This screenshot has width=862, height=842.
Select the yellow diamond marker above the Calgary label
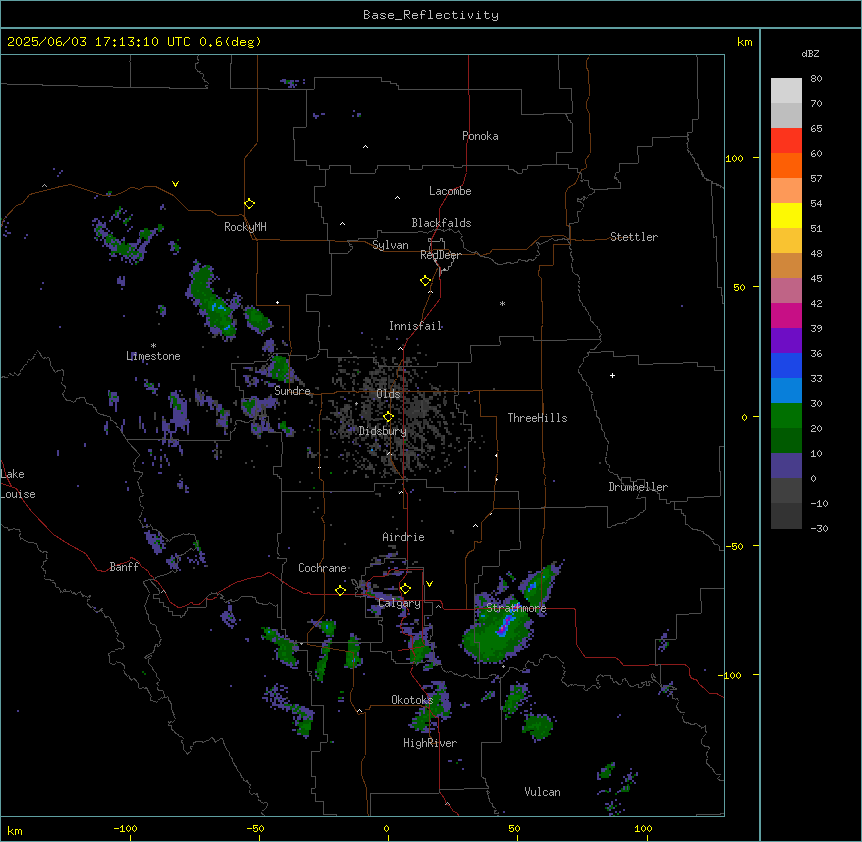pos(405,589)
